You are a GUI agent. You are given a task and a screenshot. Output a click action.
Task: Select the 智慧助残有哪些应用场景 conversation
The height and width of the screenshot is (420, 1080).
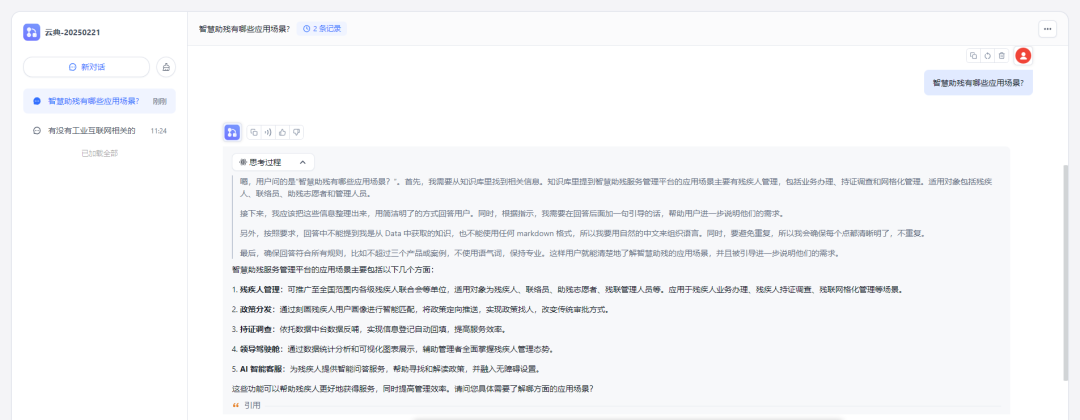click(x=99, y=101)
